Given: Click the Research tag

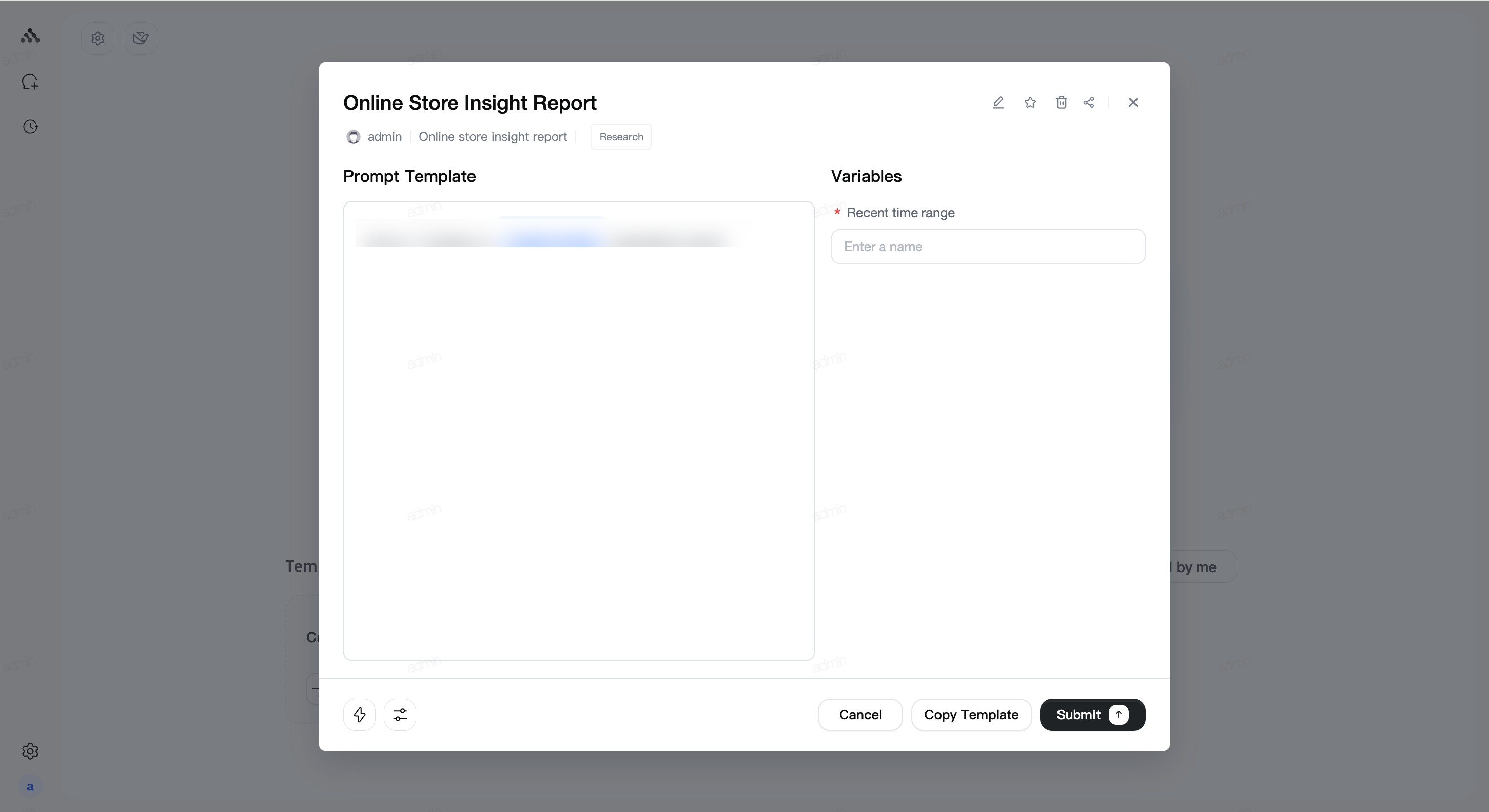Looking at the screenshot, I should click(621, 136).
